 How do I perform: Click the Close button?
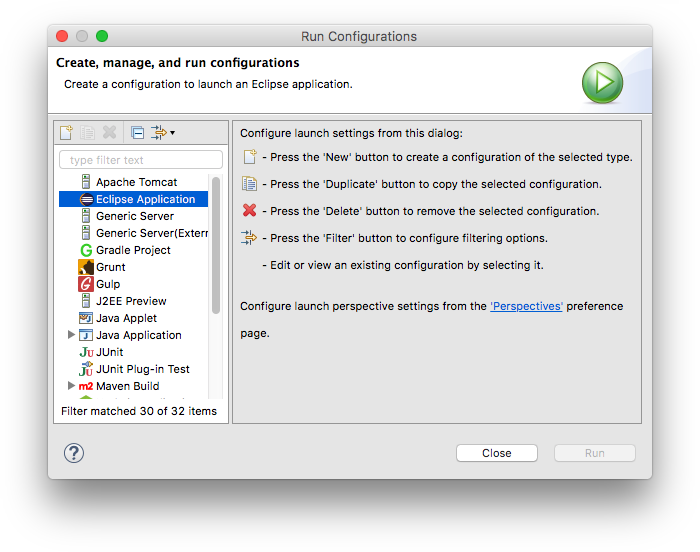click(x=496, y=453)
